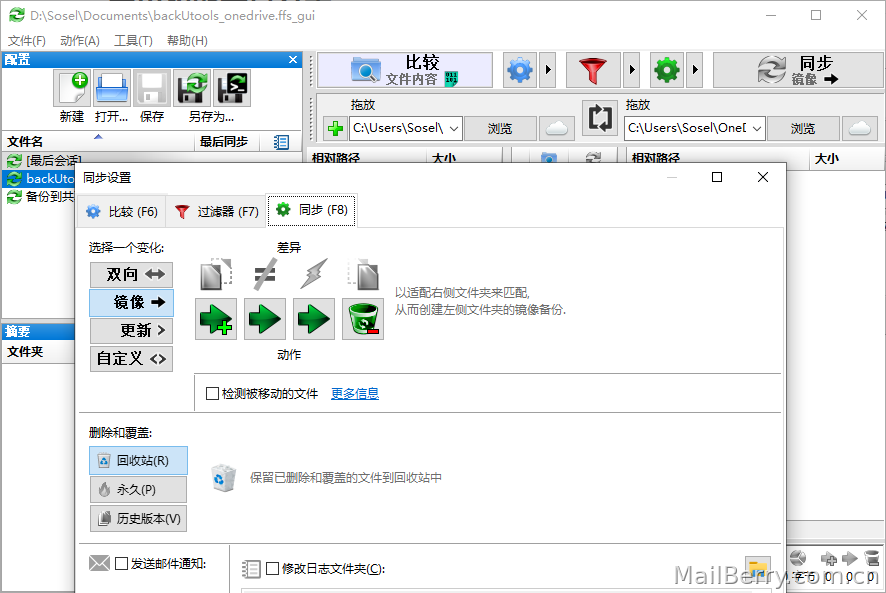
Task: Click the 保存 floppy disk icon
Action: pos(151,88)
